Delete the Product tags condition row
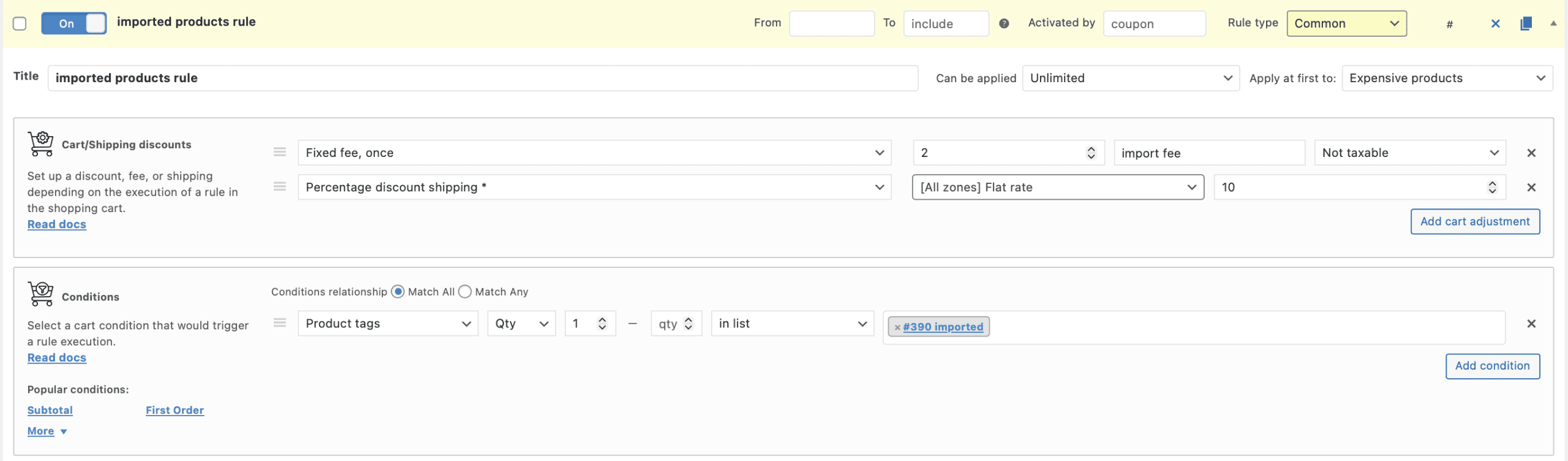The image size is (1568, 461). coord(1531,324)
